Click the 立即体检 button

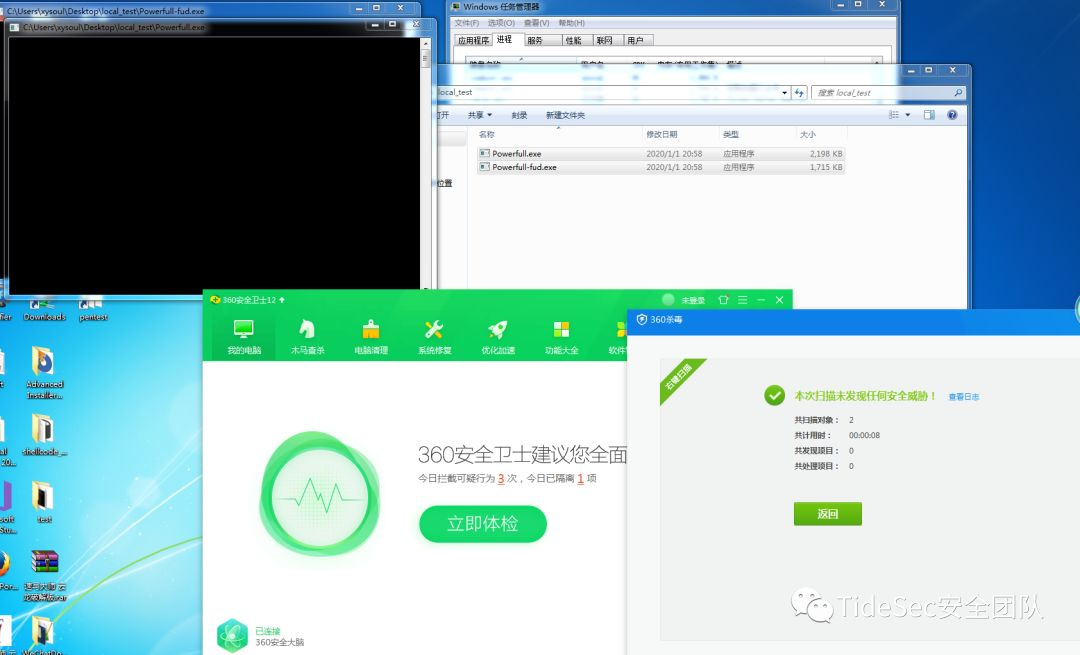tap(483, 524)
